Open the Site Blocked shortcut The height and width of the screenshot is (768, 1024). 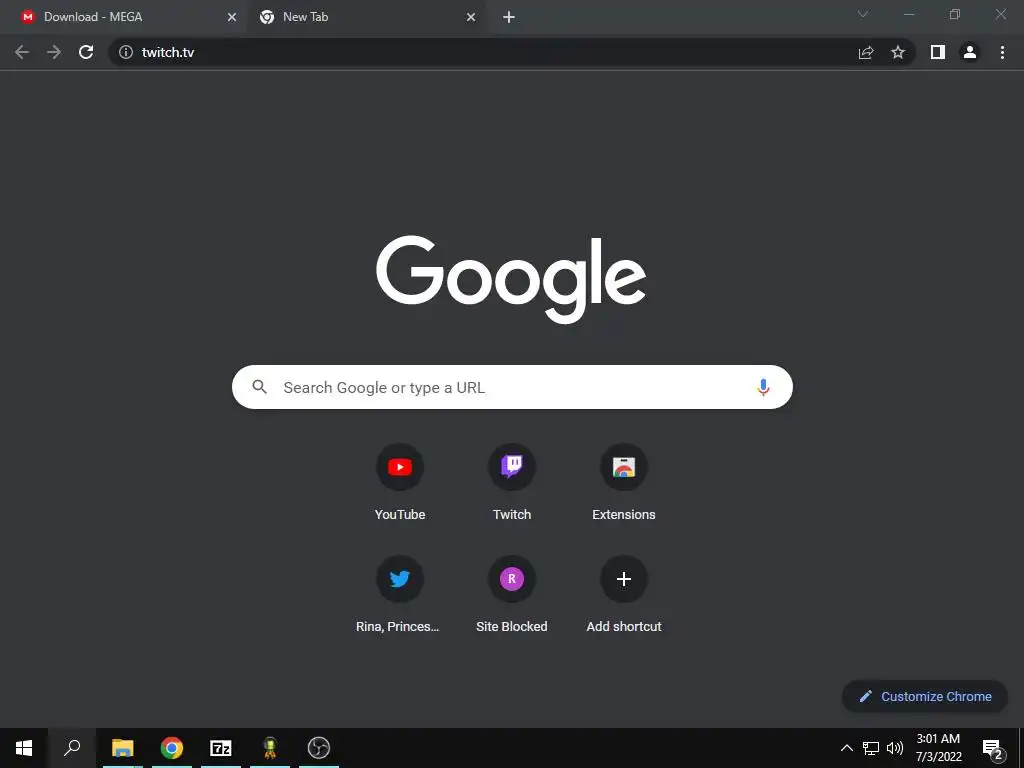(x=512, y=596)
